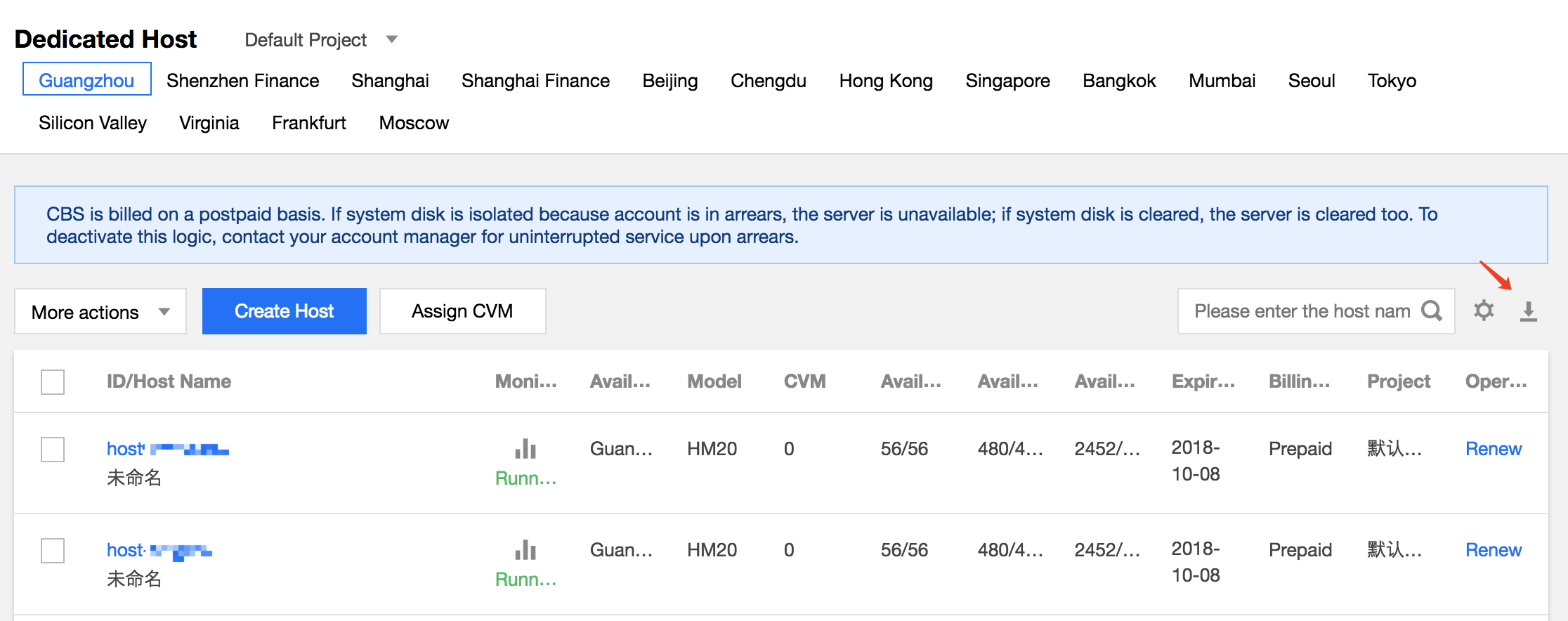Screen dimensions: 1568x621
Task: Switch to the Shanghai region tab
Action: [390, 81]
